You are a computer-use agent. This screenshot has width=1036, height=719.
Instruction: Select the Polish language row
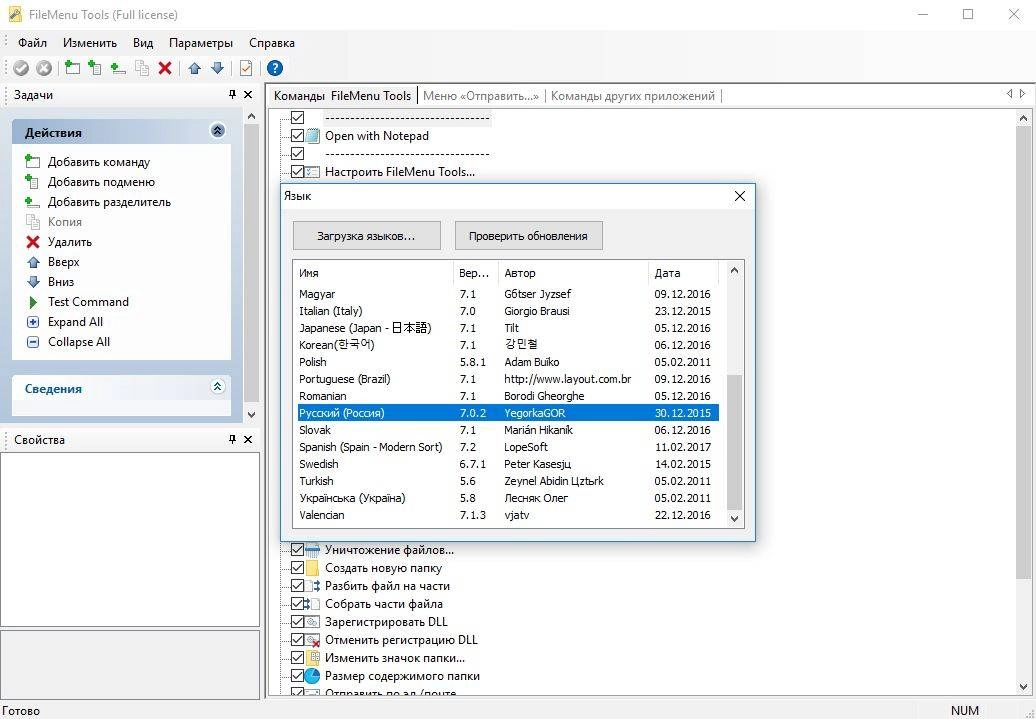click(507, 361)
